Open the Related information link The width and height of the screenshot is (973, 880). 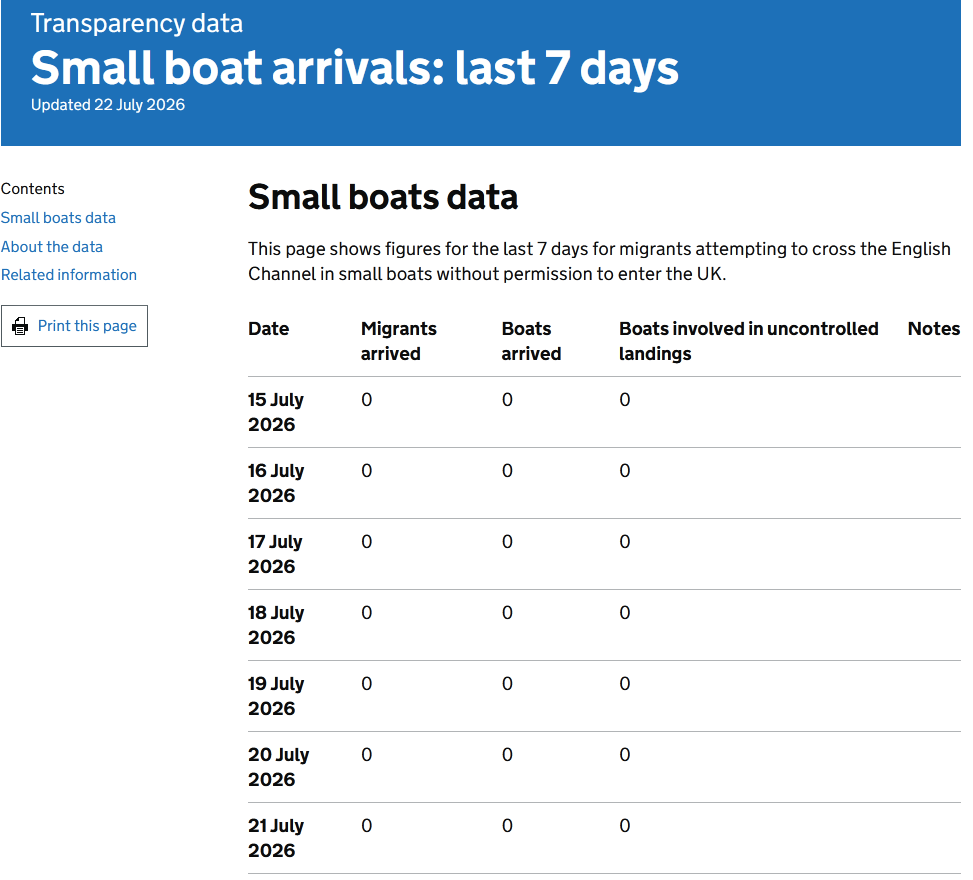click(x=69, y=275)
